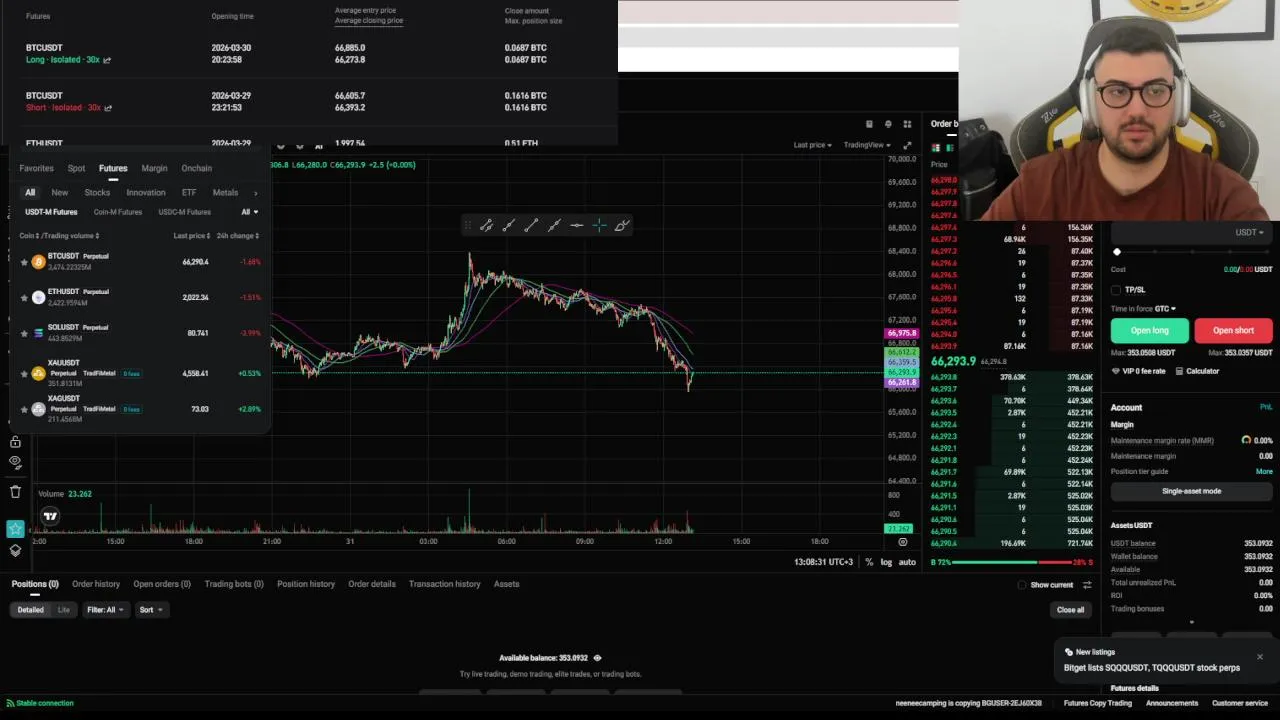Click the Close all button

coord(1070,610)
